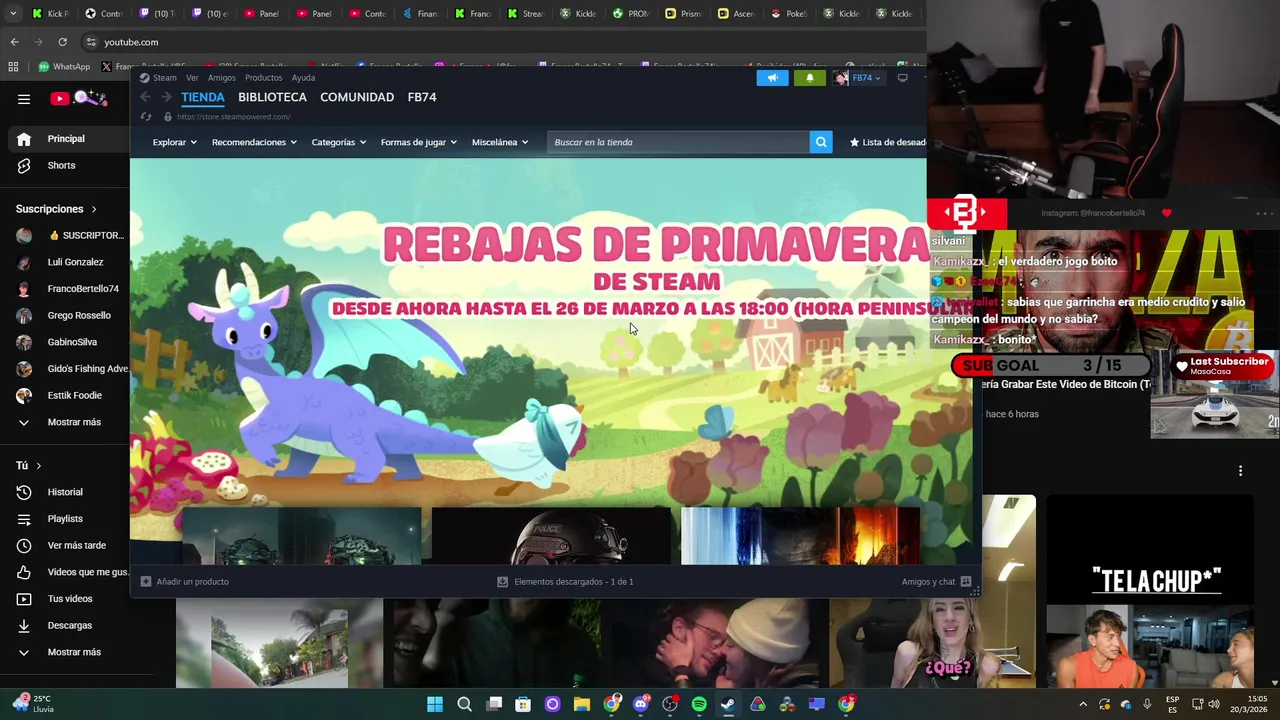Select the TIENDA tab

203,97
